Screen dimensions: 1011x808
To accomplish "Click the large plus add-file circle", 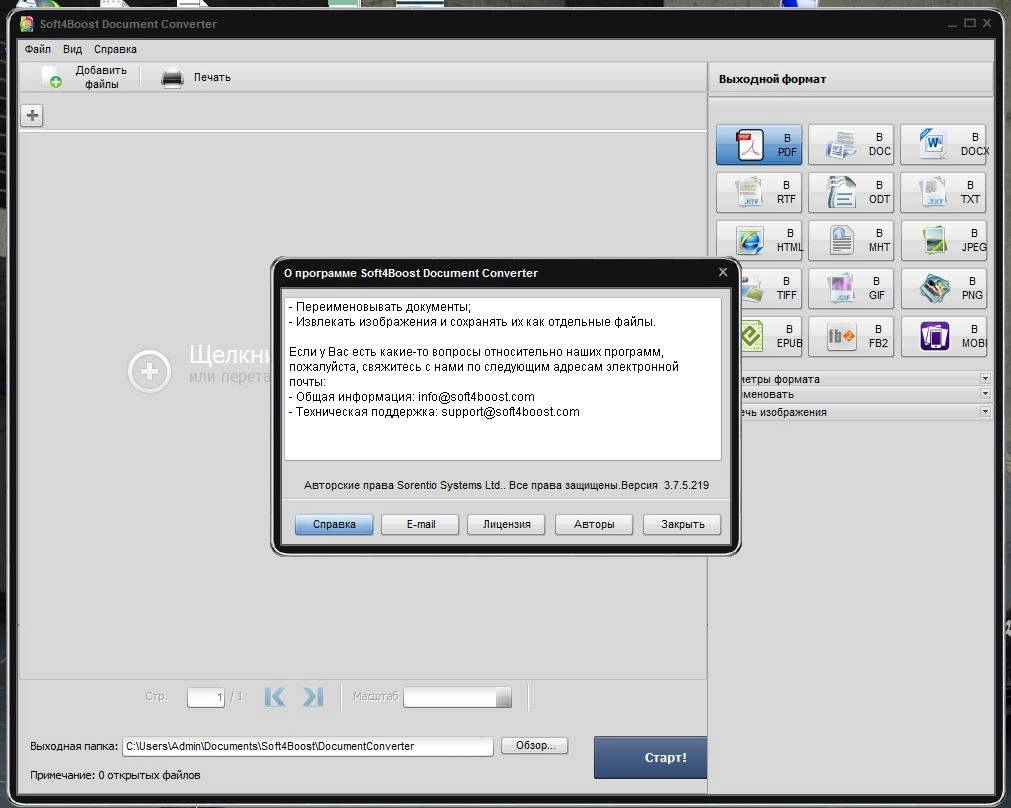I will tap(150, 371).
